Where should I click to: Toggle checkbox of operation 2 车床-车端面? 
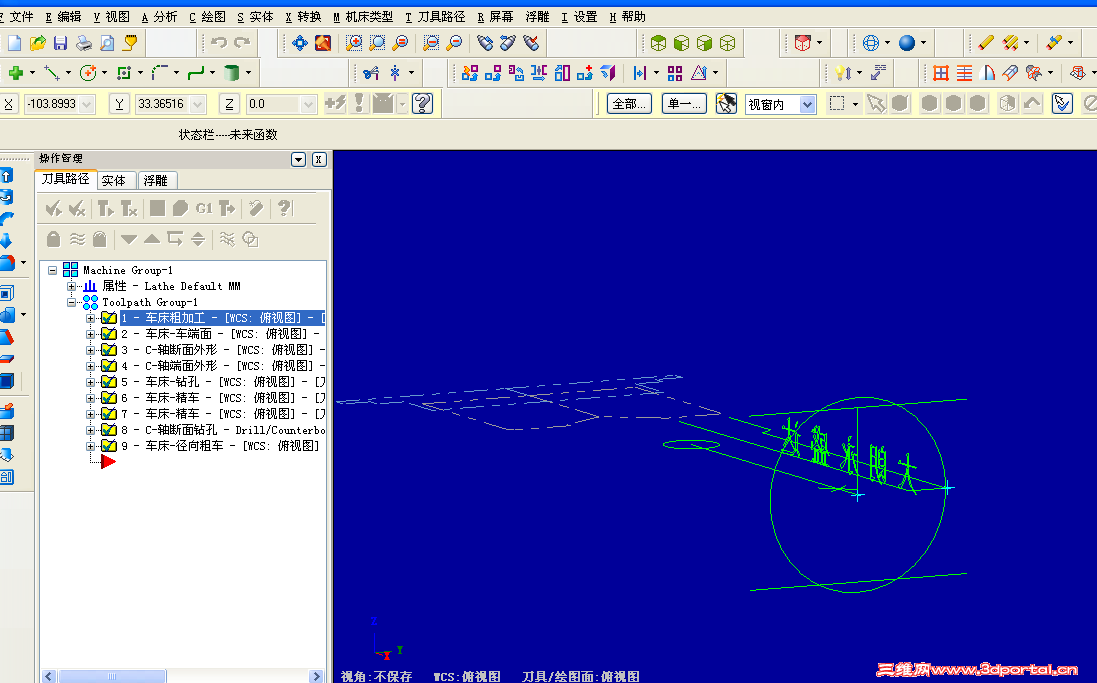108,334
